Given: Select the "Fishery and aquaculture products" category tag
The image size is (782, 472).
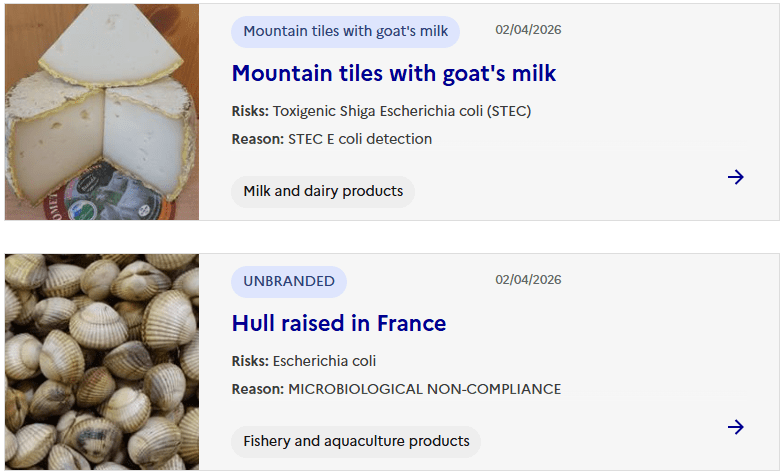Looking at the screenshot, I should pyautogui.click(x=356, y=441).
